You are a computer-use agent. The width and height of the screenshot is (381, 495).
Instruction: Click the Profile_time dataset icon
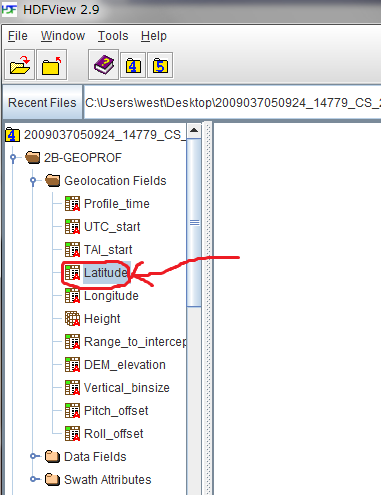tap(72, 204)
